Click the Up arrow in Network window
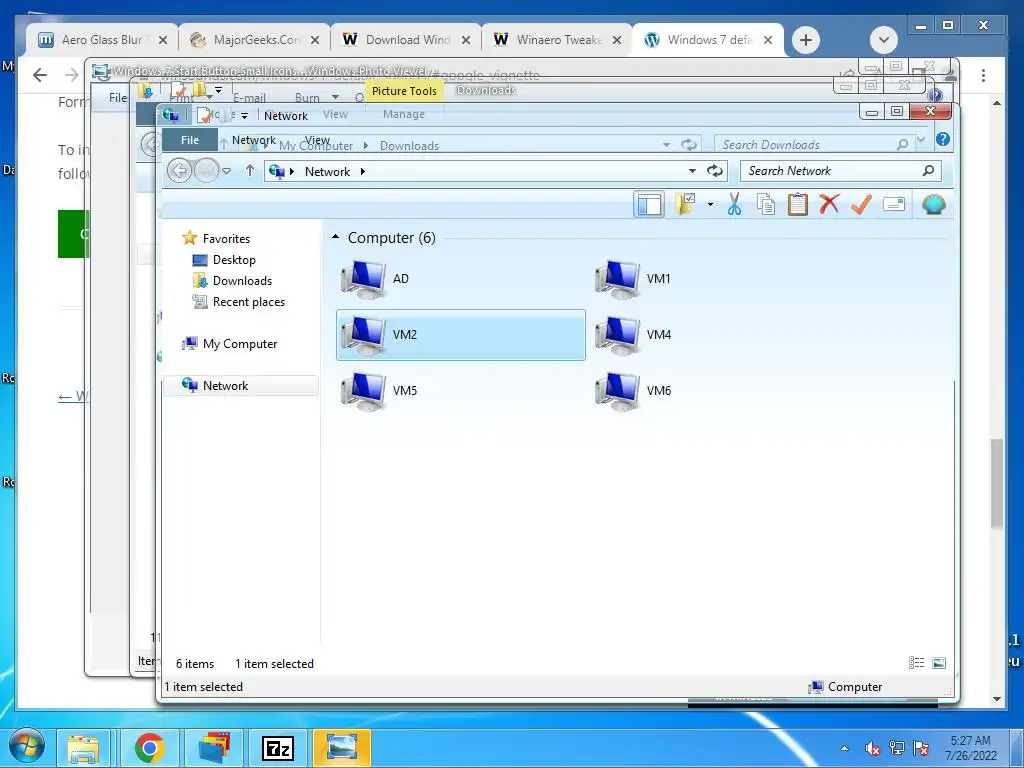This screenshot has height=768, width=1024. coord(249,171)
